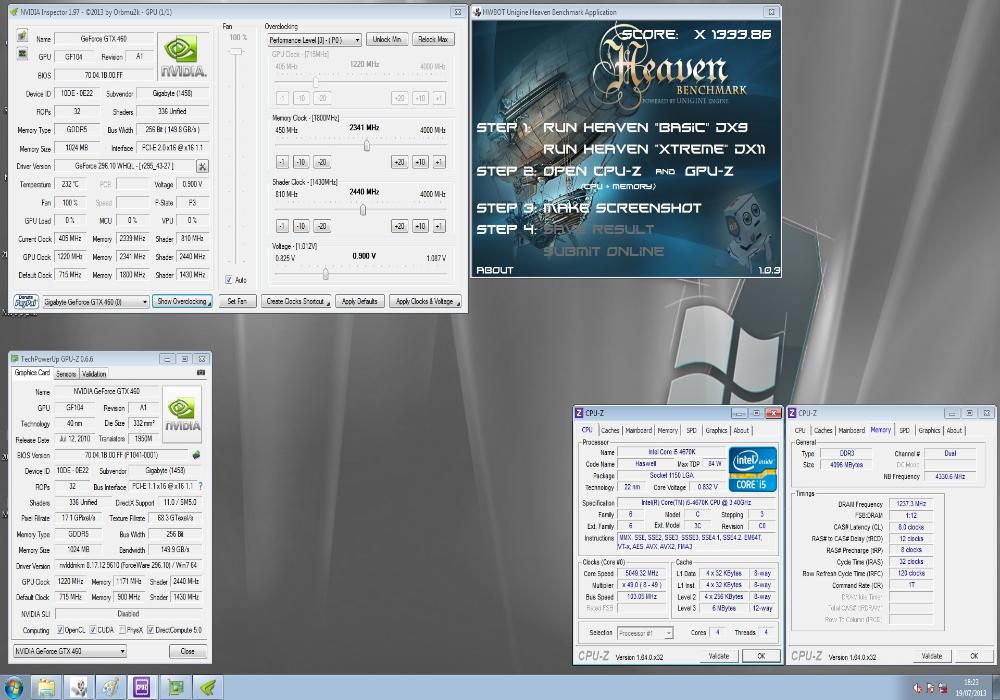
Task: Open Windows Explorer from the taskbar
Action: point(47,687)
